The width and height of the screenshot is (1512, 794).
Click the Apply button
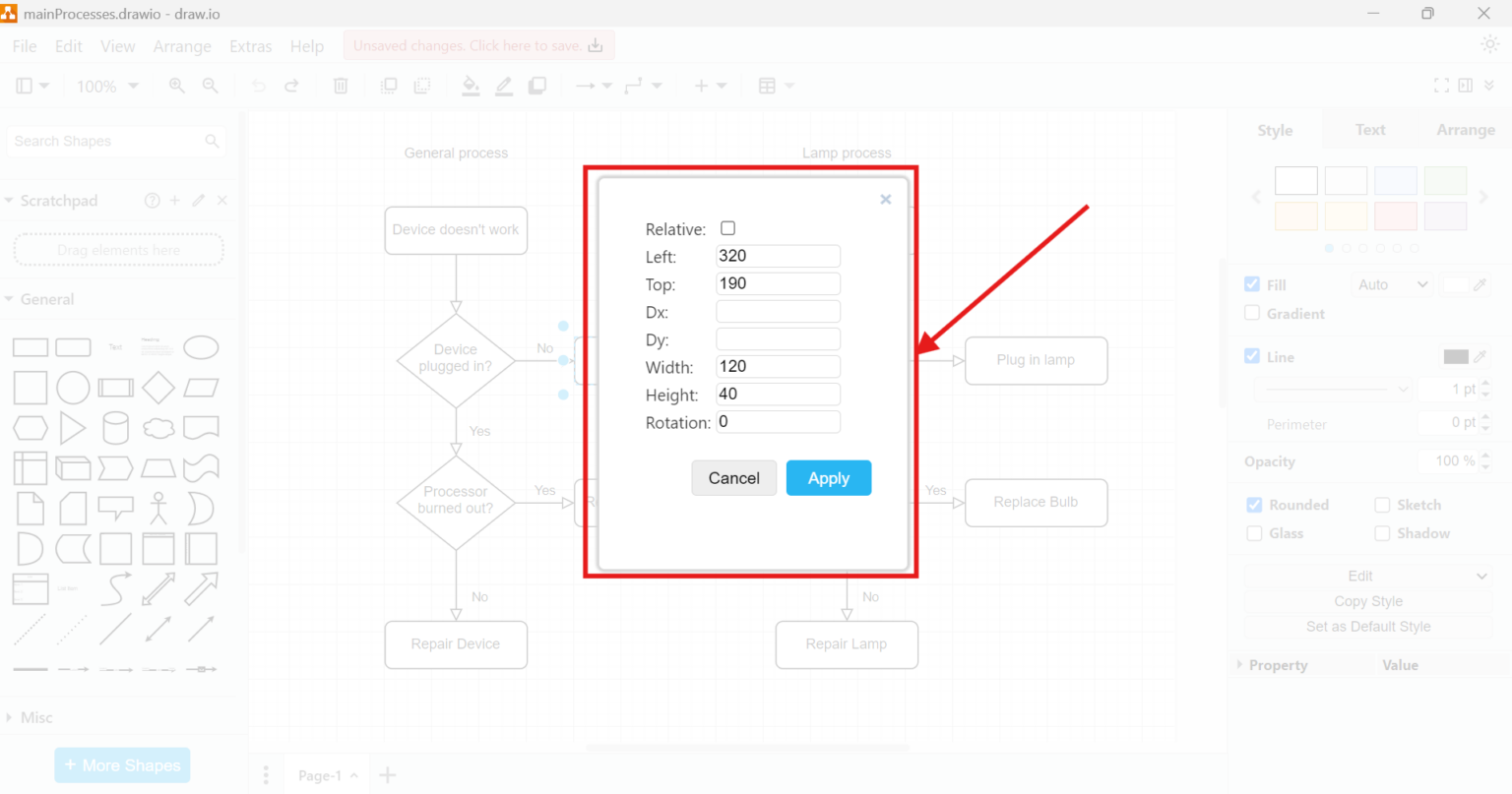pos(829,478)
